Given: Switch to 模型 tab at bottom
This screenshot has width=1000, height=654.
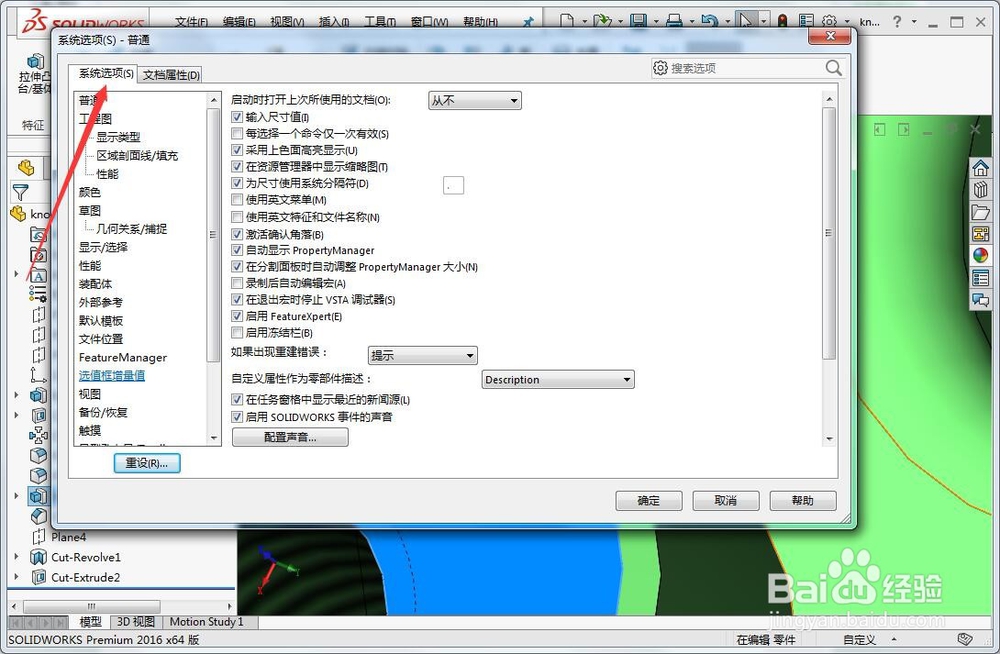Looking at the screenshot, I should pyautogui.click(x=90, y=621).
